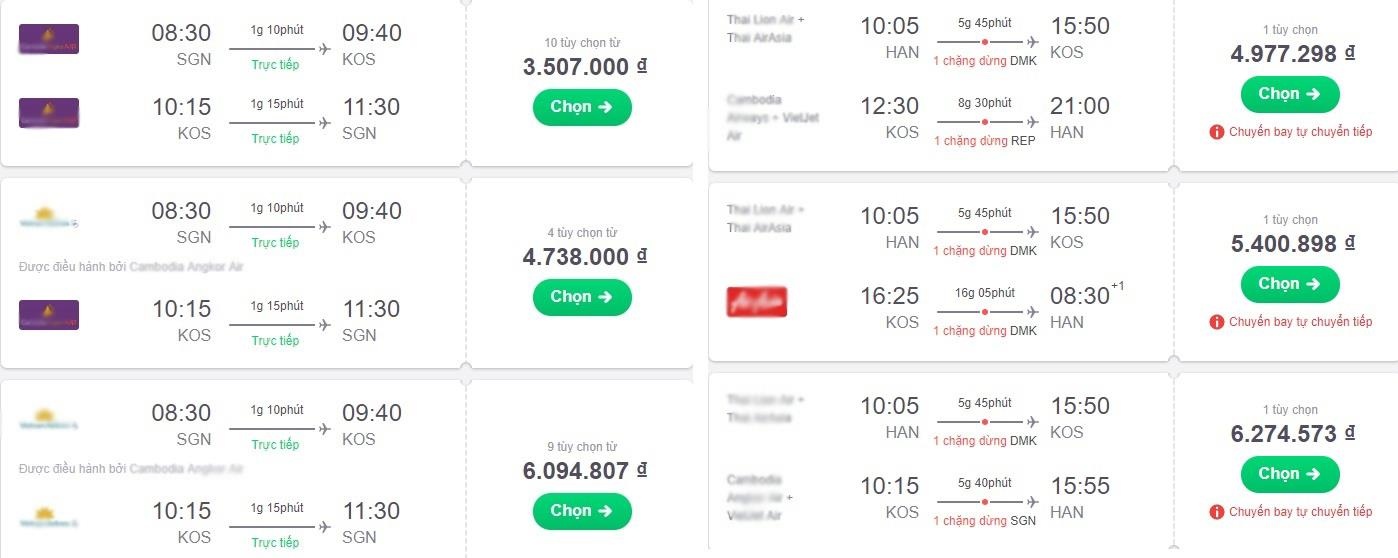Click the red info icon under the 4.977.298 đ price

click(1217, 132)
